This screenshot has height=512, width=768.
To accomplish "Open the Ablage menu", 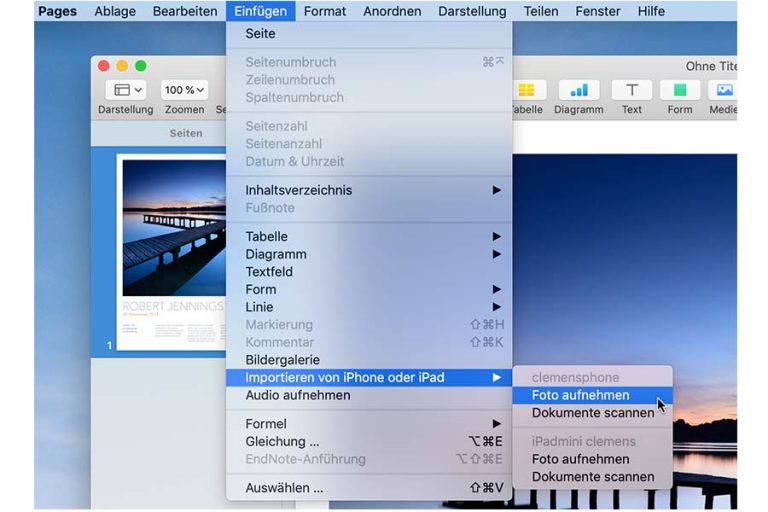I will [x=115, y=11].
